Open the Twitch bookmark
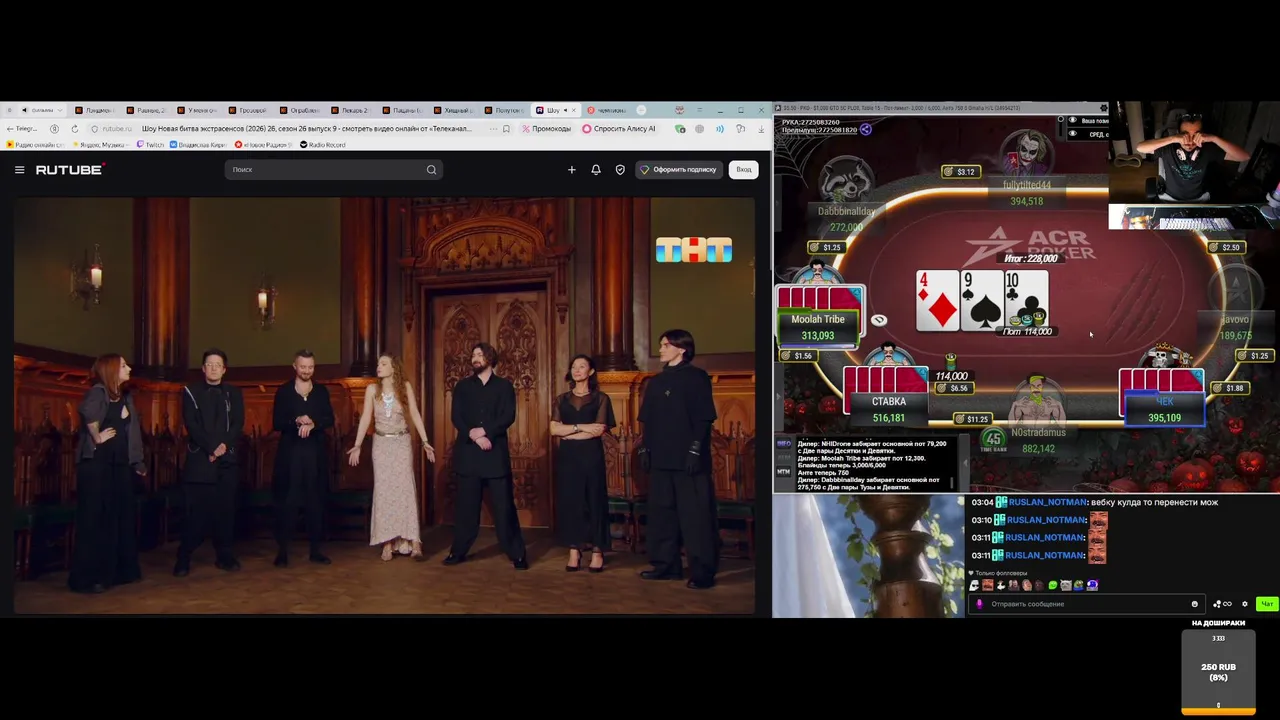Screen dimensions: 1280x720 [150, 145]
